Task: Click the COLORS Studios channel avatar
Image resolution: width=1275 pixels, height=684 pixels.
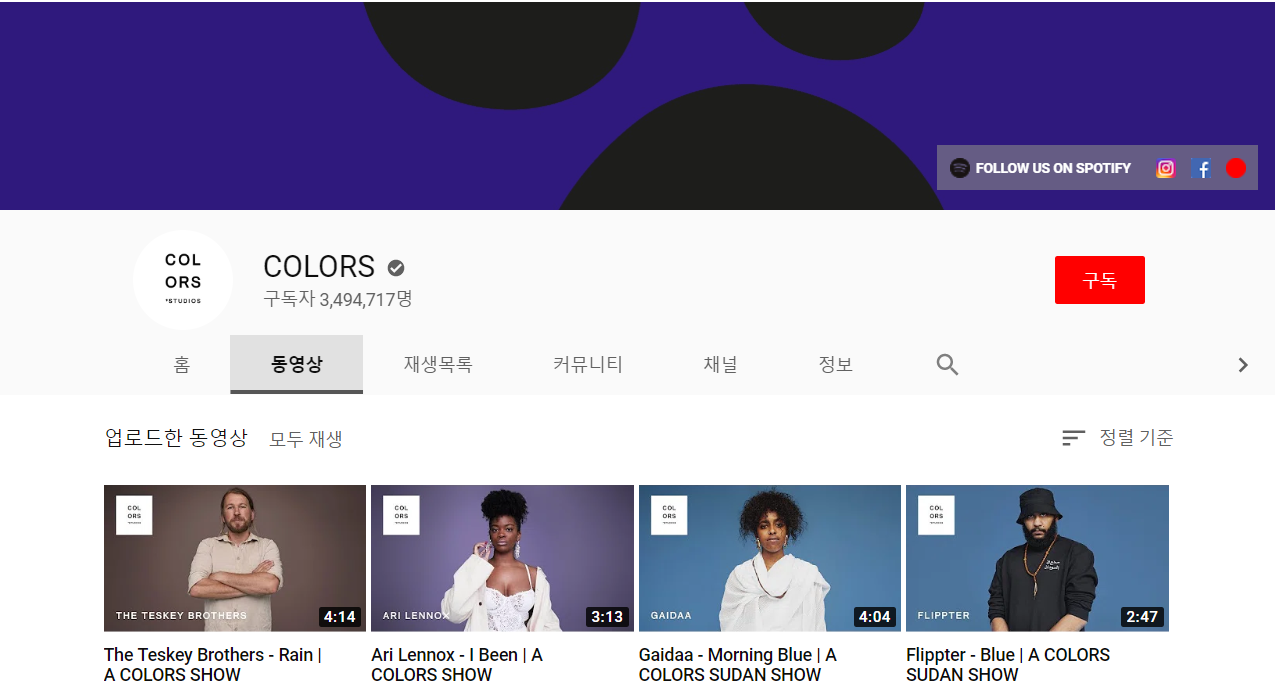Action: (183, 280)
